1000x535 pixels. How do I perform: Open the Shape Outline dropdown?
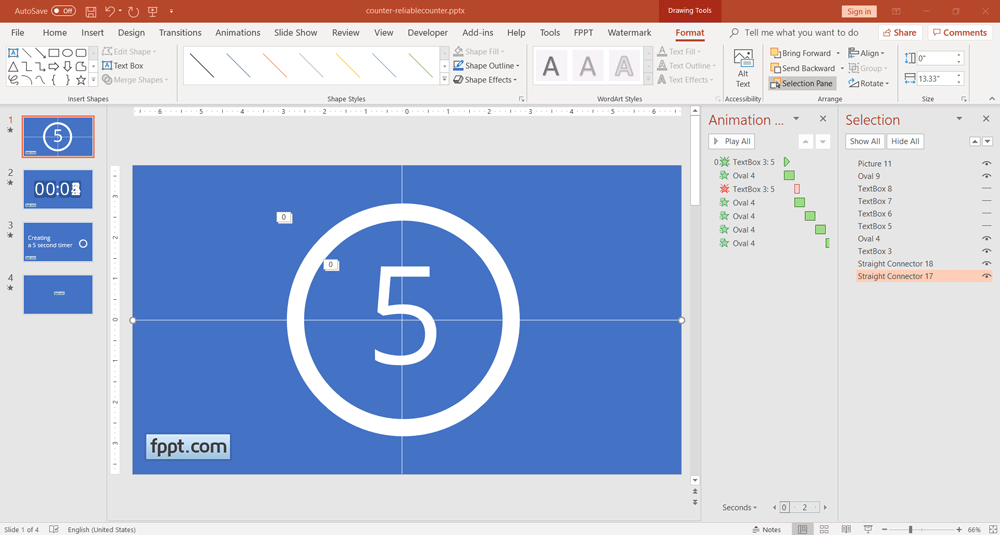(490, 66)
